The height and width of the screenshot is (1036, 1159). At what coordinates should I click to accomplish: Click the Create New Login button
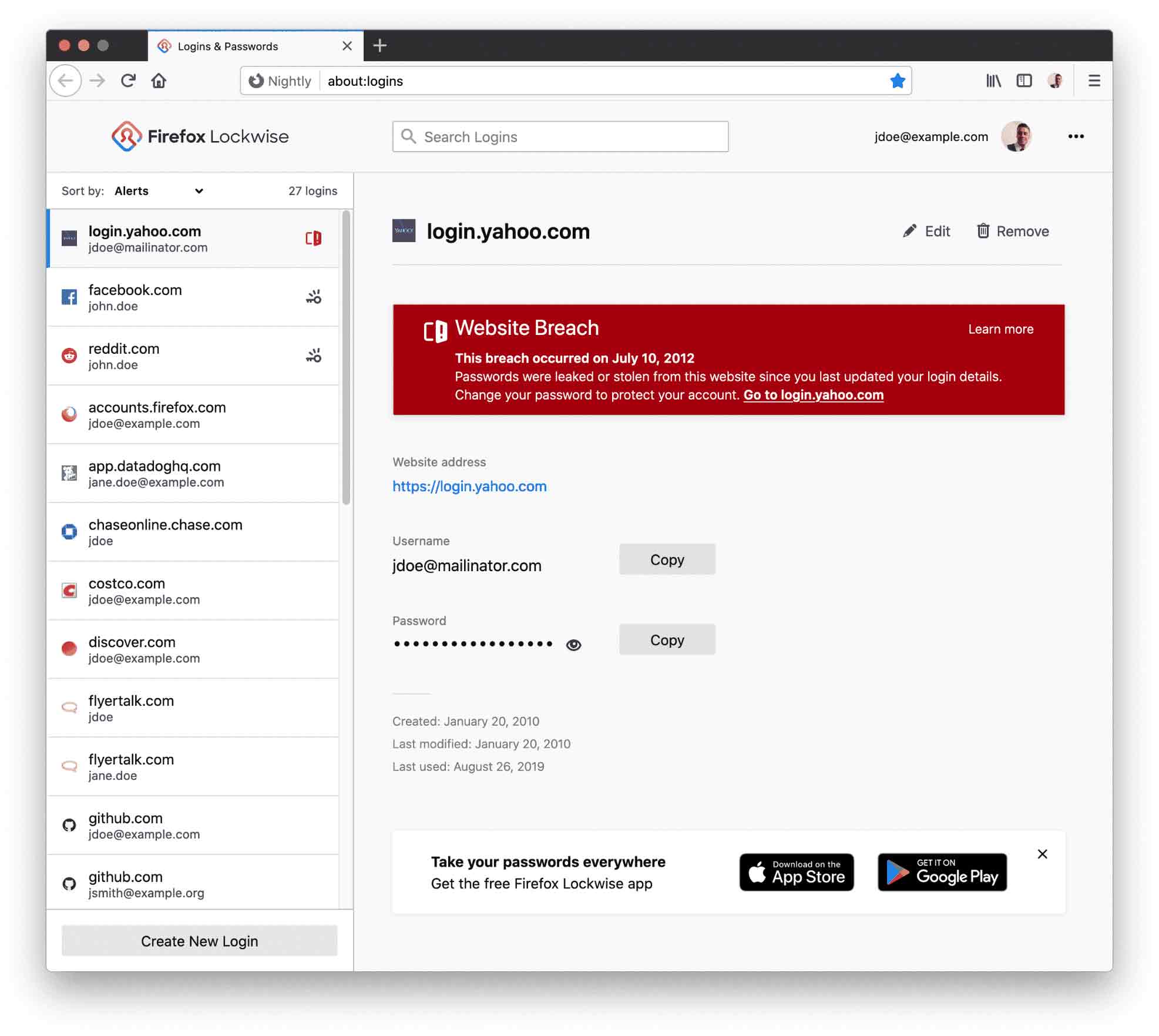tap(199, 941)
